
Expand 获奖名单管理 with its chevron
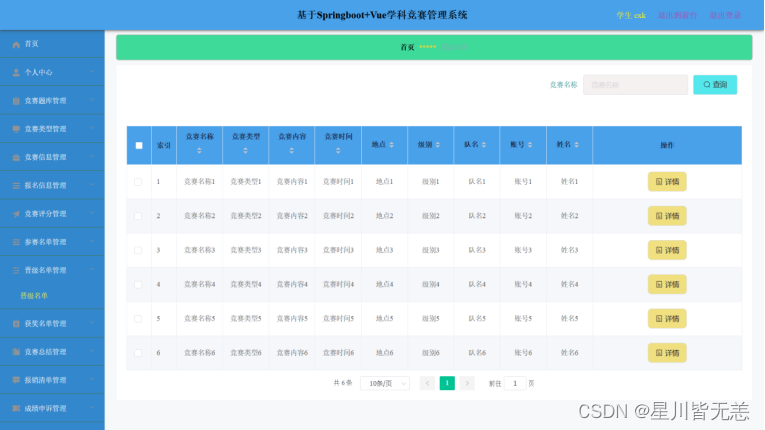(x=92, y=323)
